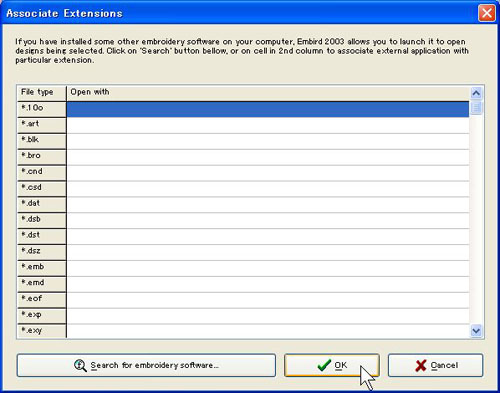This screenshot has width=500, height=393.
Task: Click the red X icon on Cancel
Action: (x=421, y=365)
